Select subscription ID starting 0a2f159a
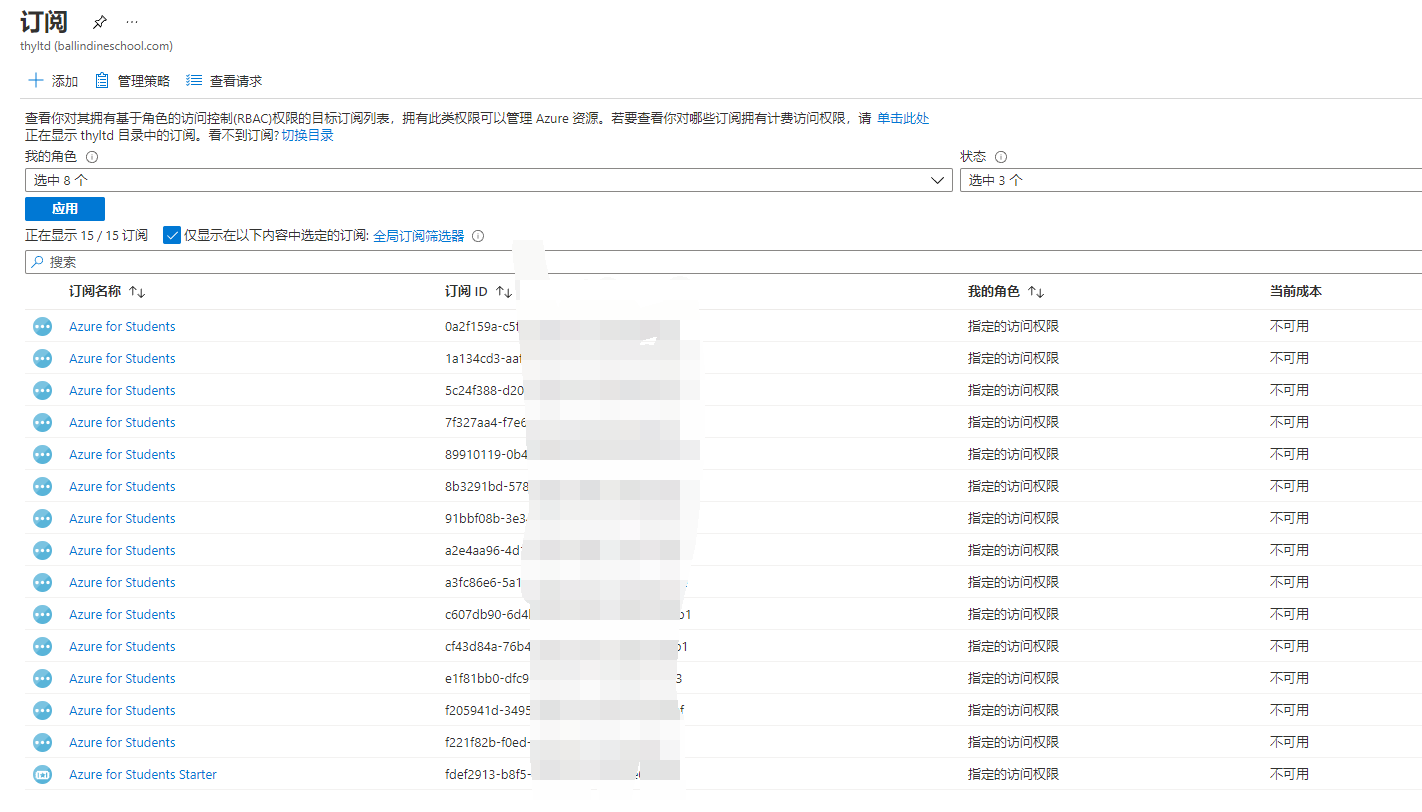This screenshot has height=812, width=1422. tap(484, 326)
